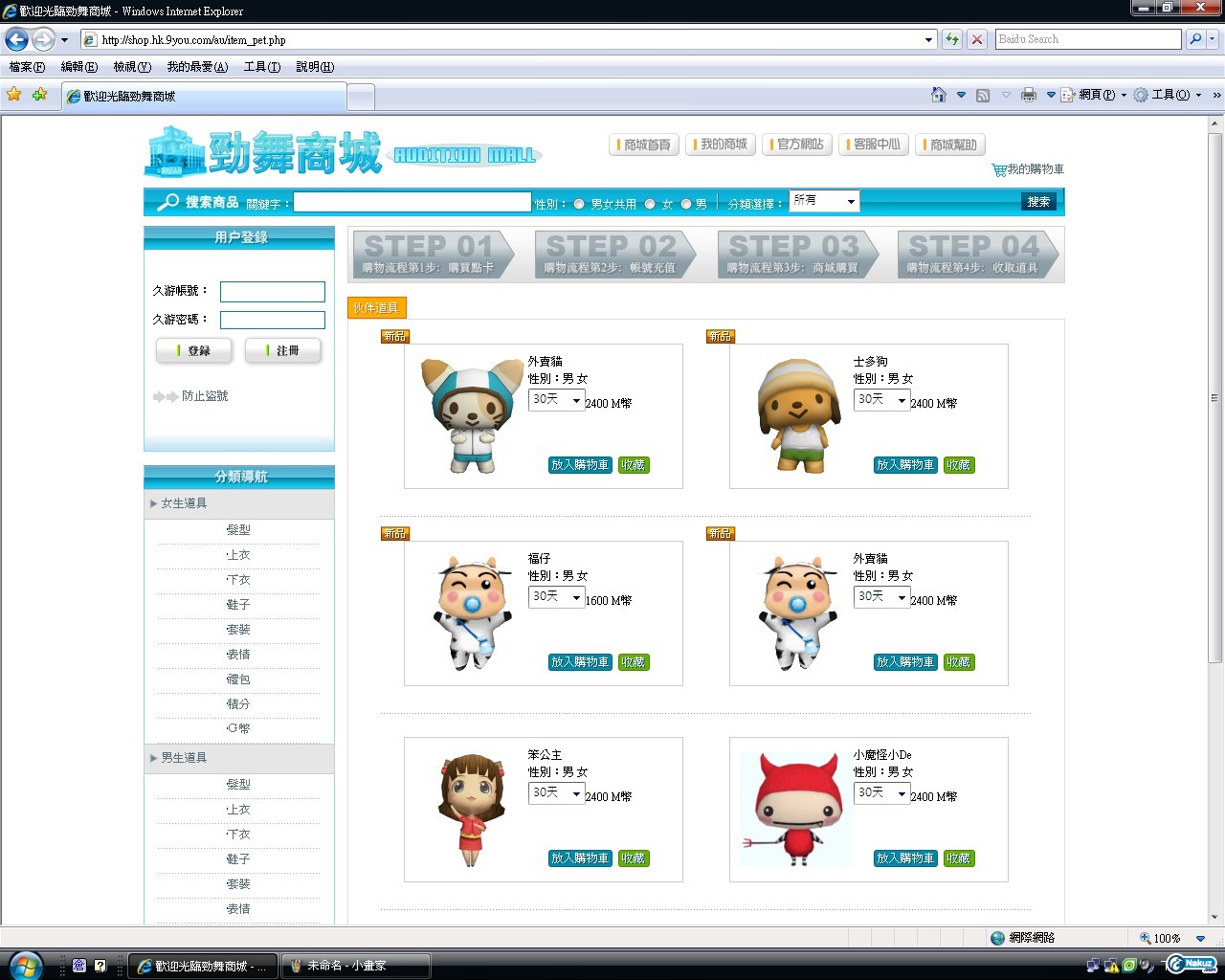Expand the 男生道具 category section
1225x980 pixels.
tap(184, 758)
